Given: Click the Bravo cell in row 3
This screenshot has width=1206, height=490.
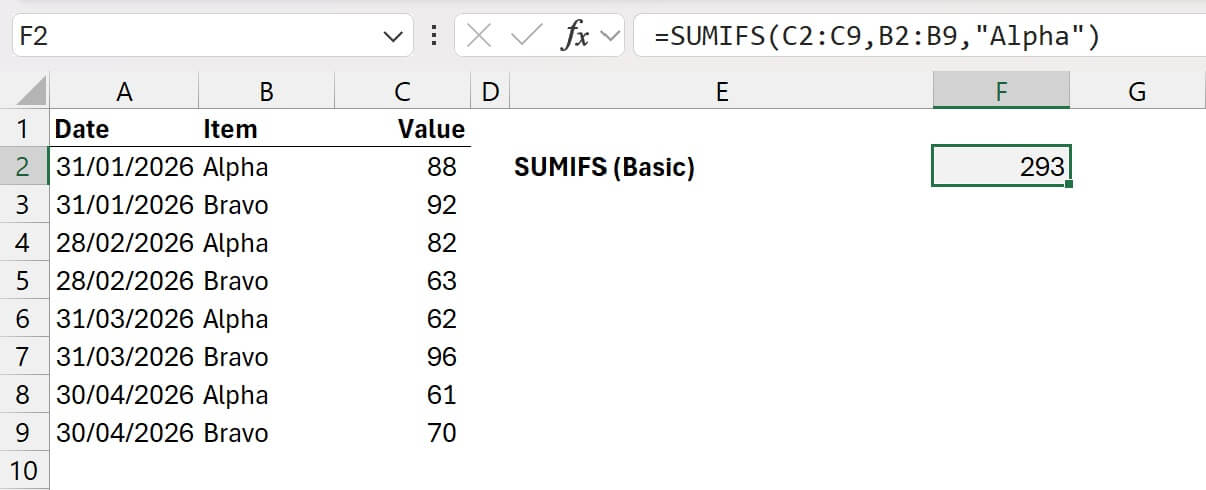Looking at the screenshot, I should click(266, 205).
